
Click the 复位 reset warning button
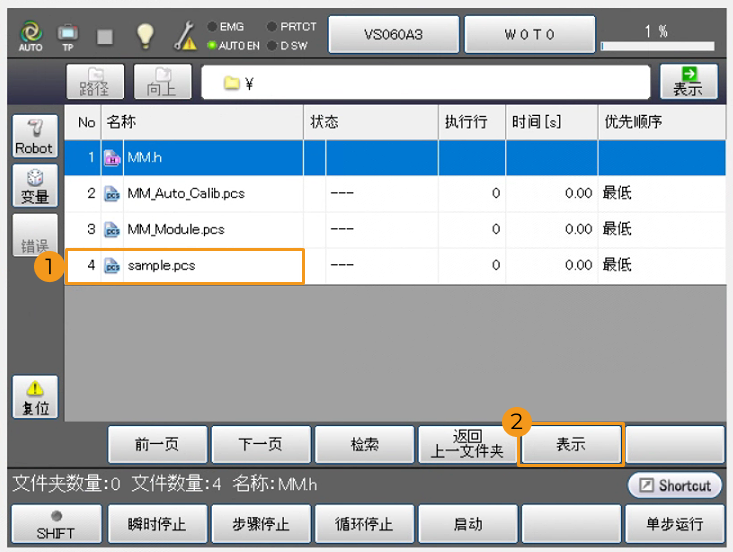coord(35,397)
